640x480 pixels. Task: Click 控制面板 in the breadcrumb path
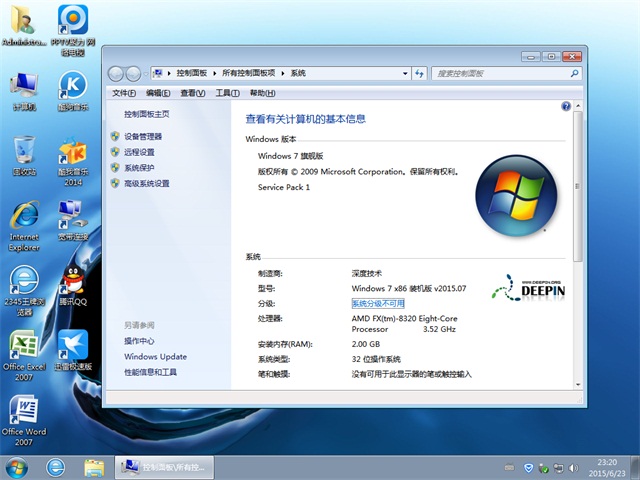point(192,73)
